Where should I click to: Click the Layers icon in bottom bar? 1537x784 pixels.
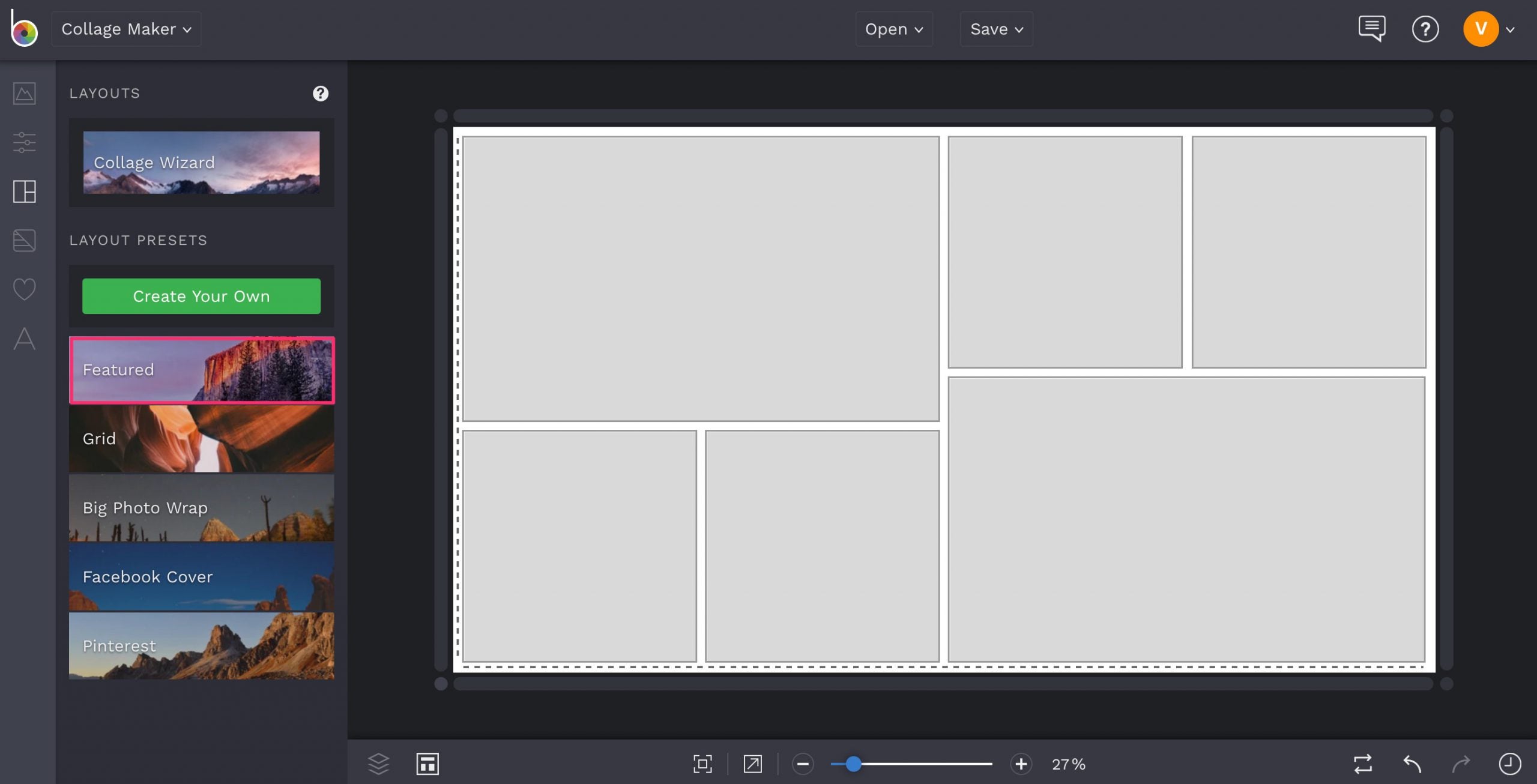click(378, 764)
